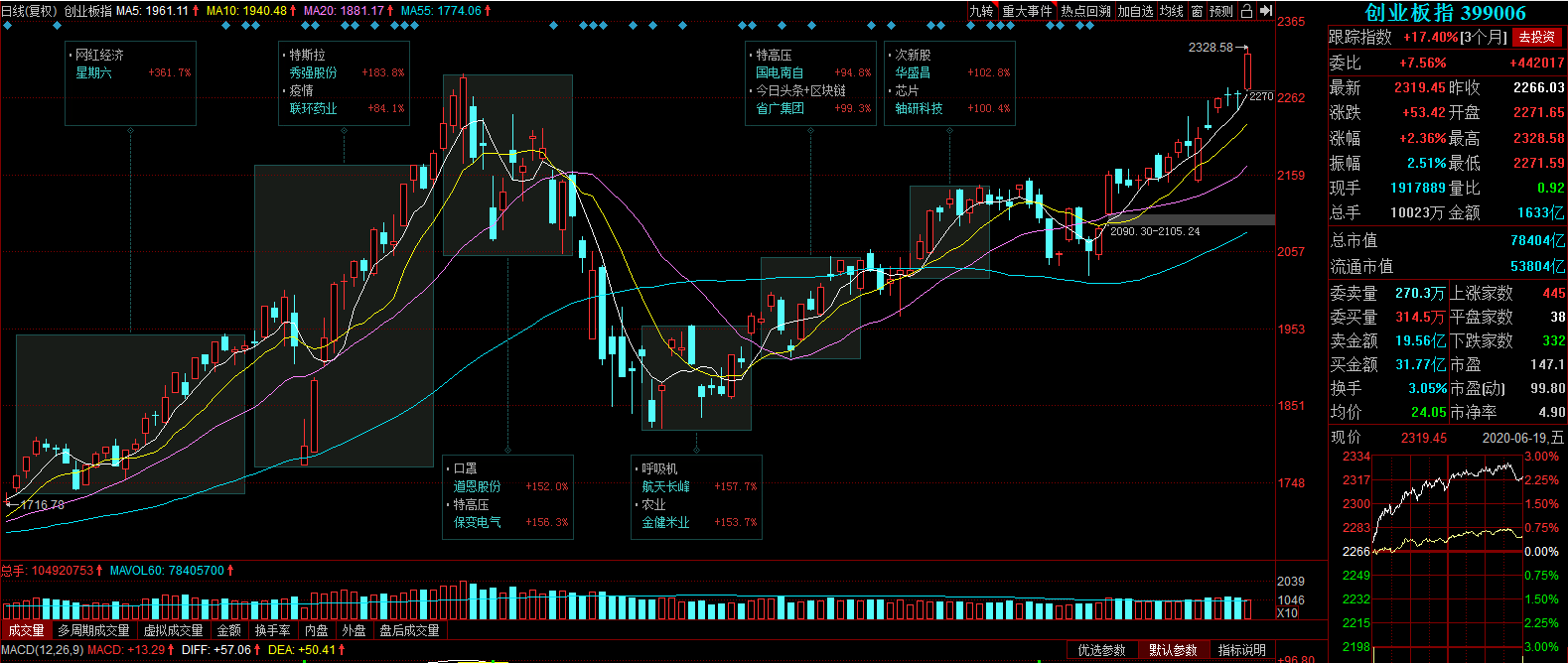Click the 预测 forecast tool
1568x663 pixels.
1220,11
